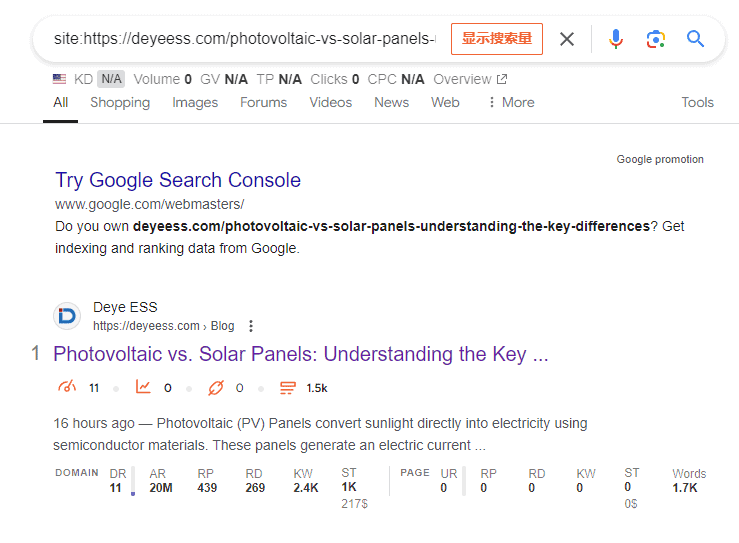The image size is (739, 543).
Task: Click the Deye ESS site favicon
Action: pos(67,316)
